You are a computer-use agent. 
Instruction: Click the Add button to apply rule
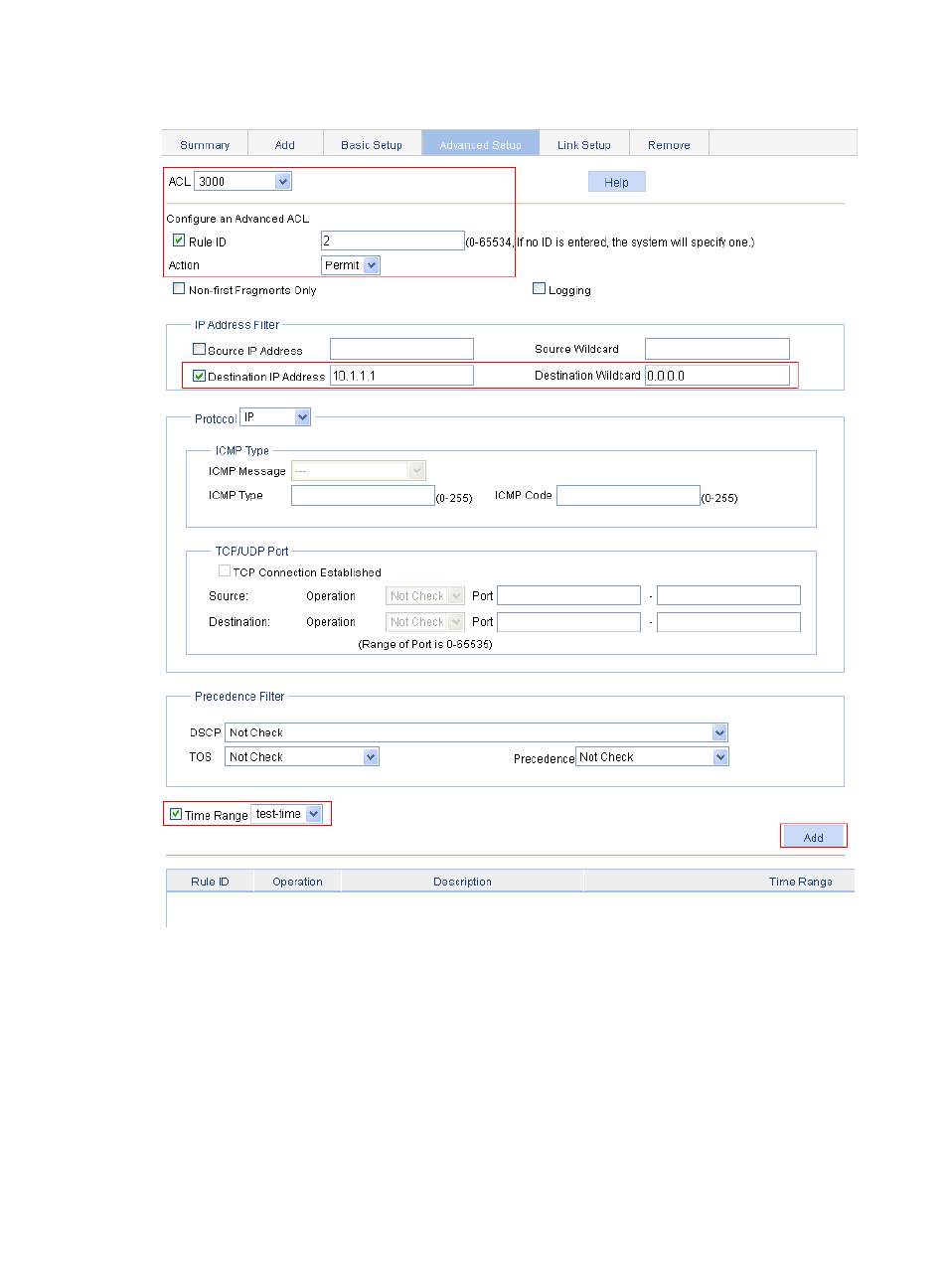813,837
